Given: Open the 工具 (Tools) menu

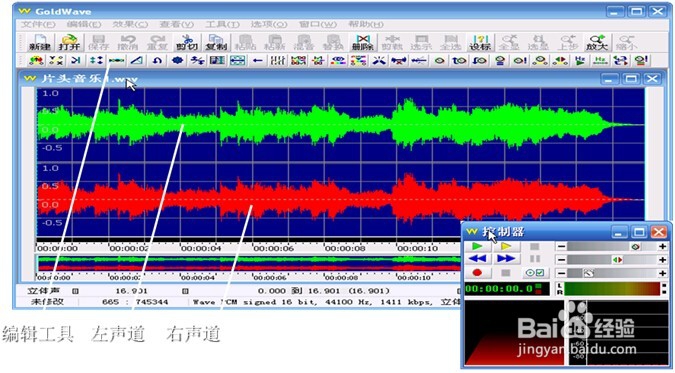Looking at the screenshot, I should point(222,24).
